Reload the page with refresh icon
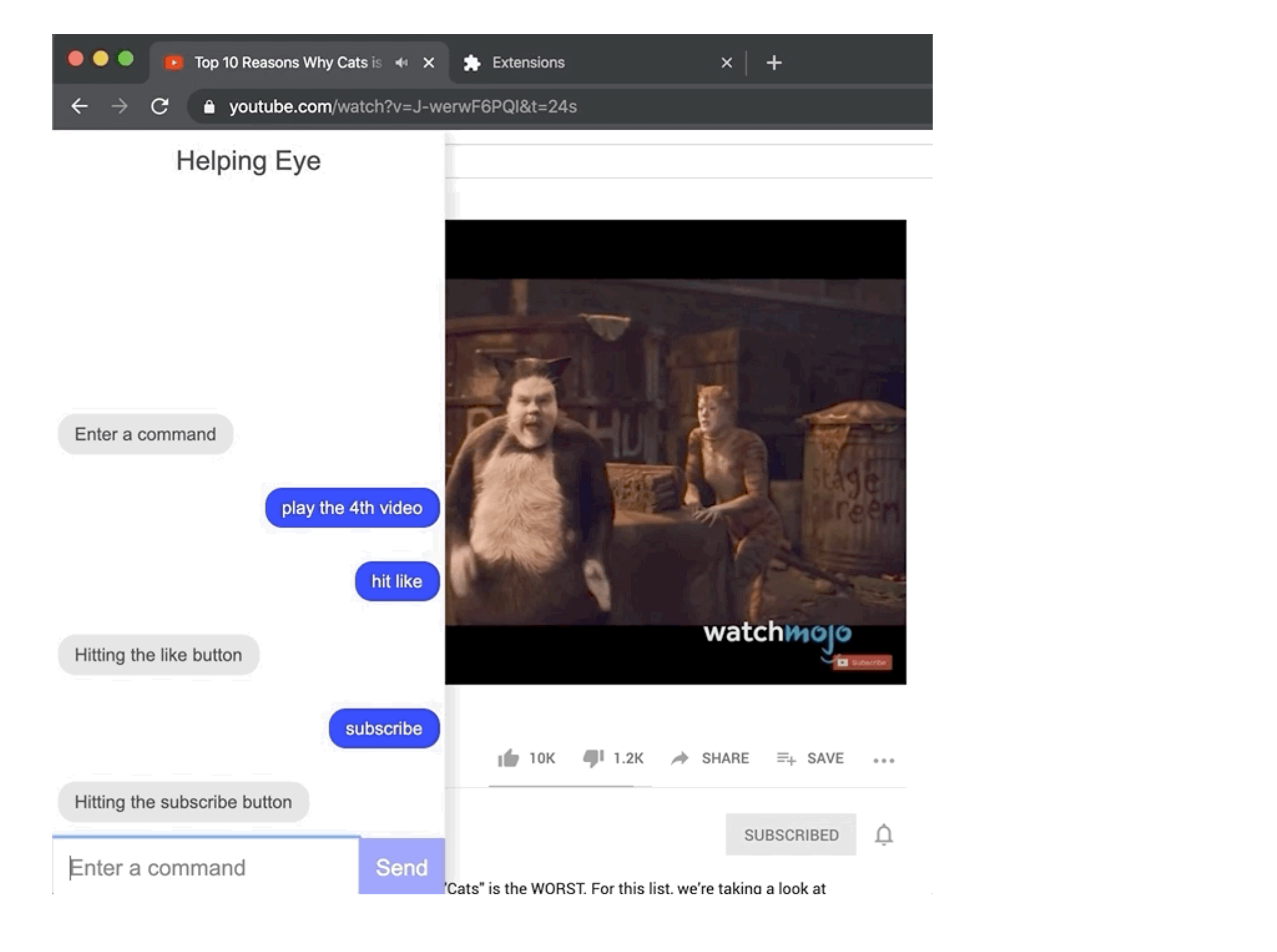The width and height of the screenshot is (1277, 952). coord(160,106)
